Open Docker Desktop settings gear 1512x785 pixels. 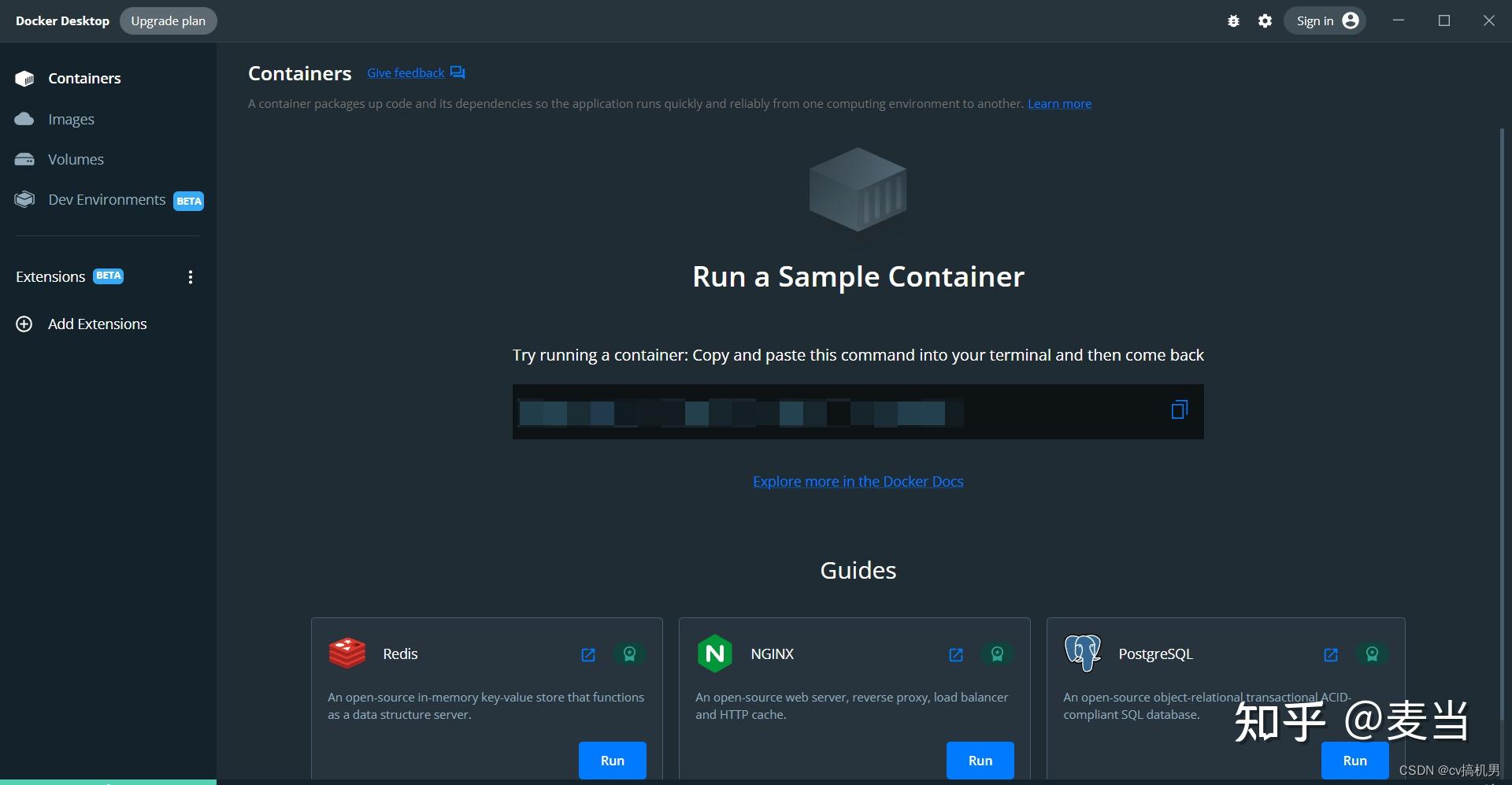pyautogui.click(x=1264, y=20)
